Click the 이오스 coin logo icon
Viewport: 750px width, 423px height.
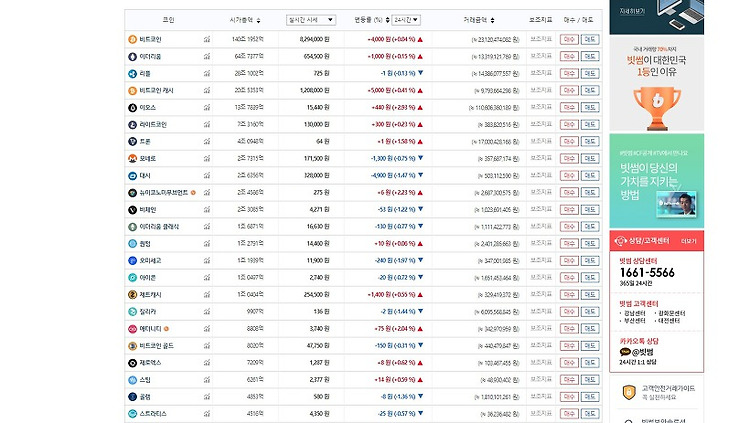click(x=132, y=108)
